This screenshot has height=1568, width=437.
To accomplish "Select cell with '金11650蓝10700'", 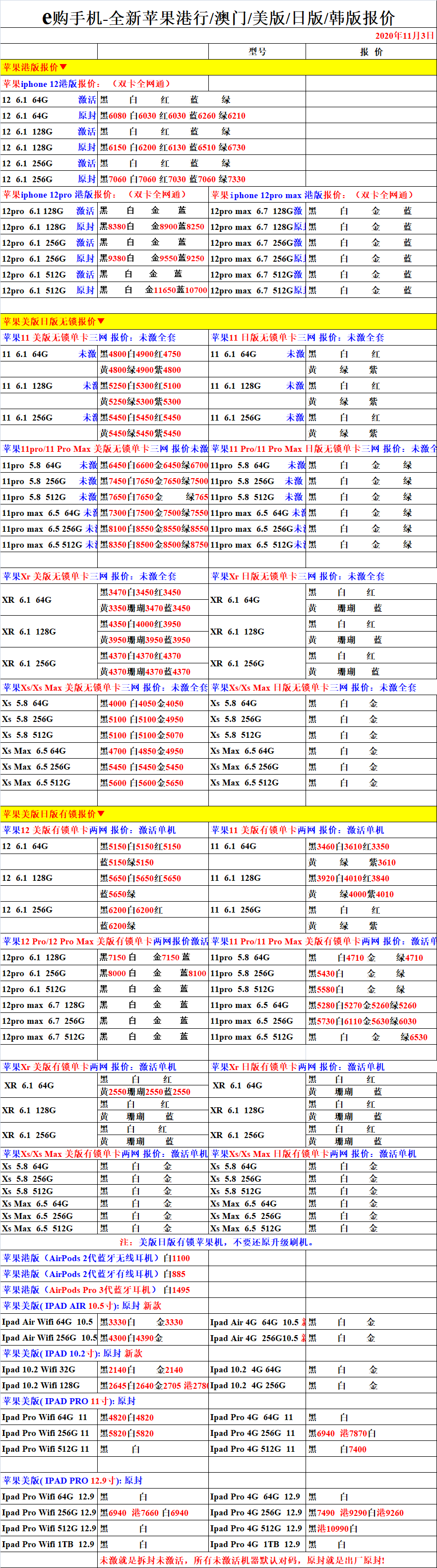I will 153,290.
